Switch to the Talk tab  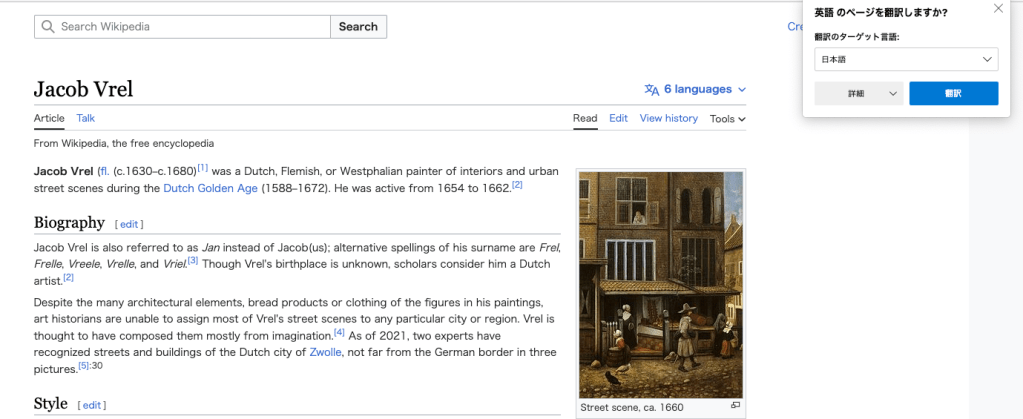coord(86,118)
